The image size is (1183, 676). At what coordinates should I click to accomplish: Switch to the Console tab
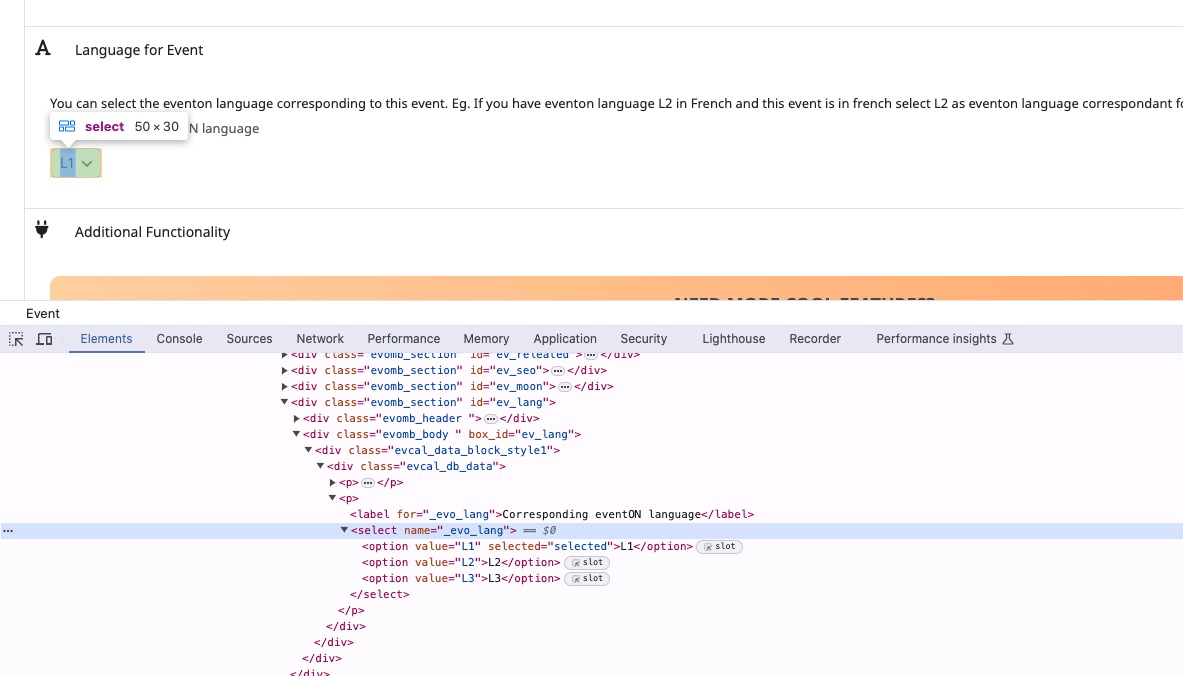point(180,340)
